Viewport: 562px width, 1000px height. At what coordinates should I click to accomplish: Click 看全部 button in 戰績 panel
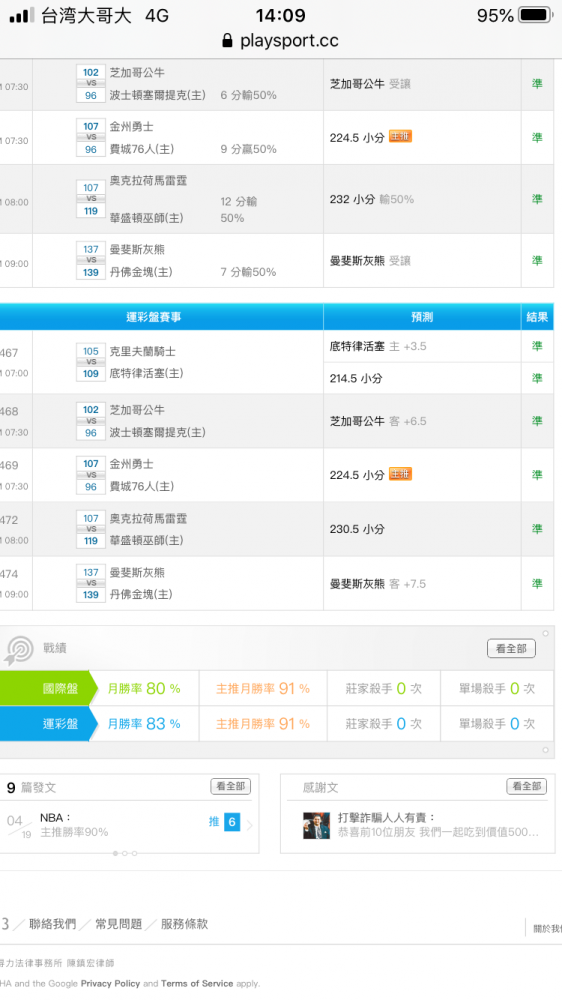click(511, 649)
